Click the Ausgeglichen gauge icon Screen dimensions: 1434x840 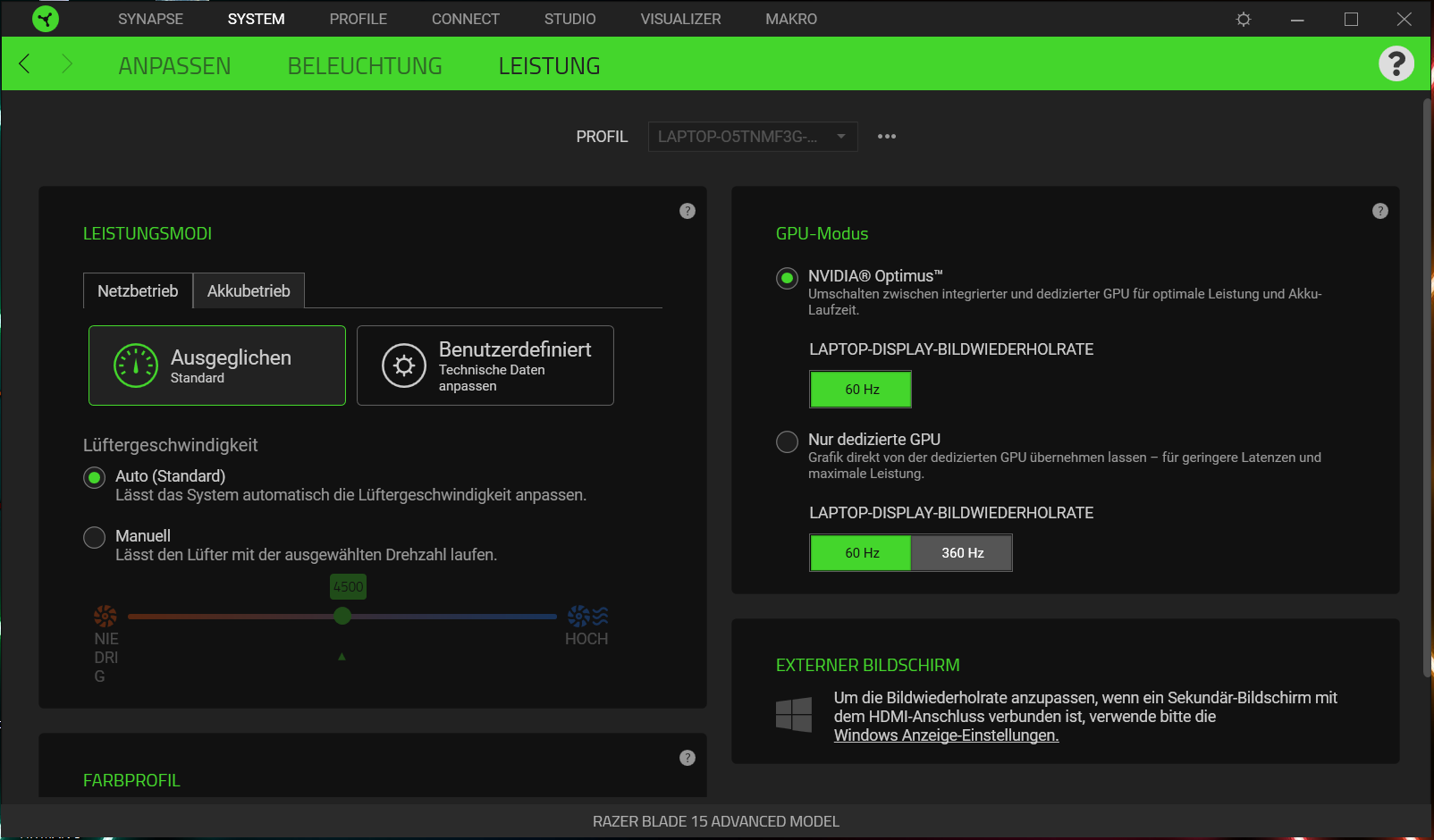[x=136, y=365]
